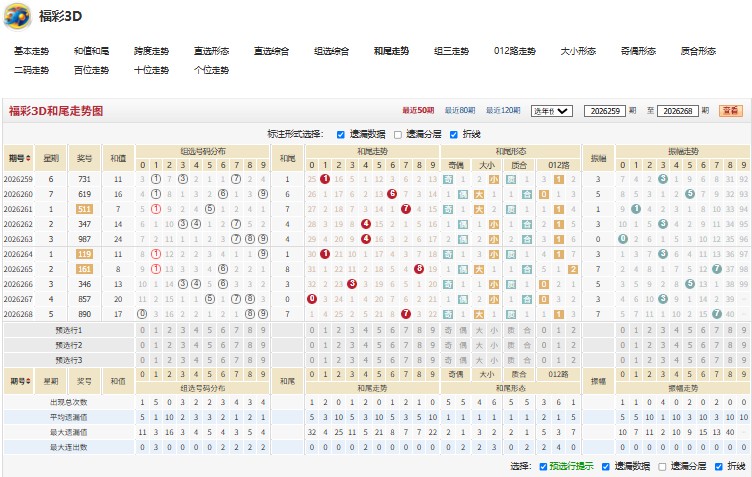Viewport: 752px width, 477px height.
Task: Enable top 遗漏分层 checkbox
Action: pyautogui.click(x=398, y=135)
